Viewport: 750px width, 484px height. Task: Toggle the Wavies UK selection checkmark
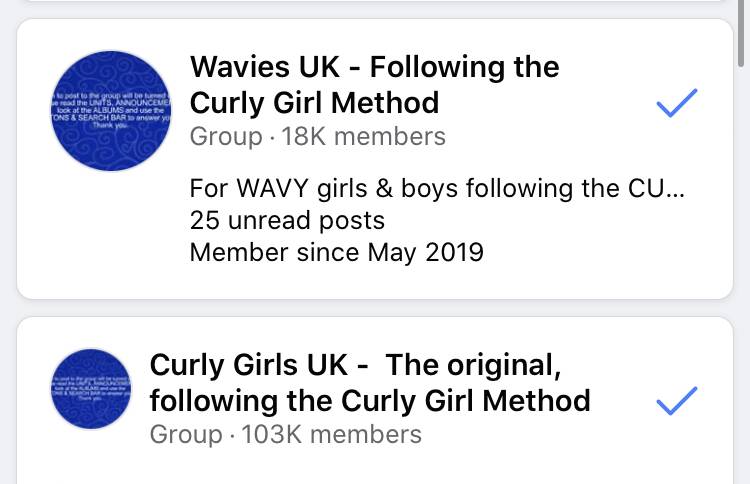pos(677,103)
